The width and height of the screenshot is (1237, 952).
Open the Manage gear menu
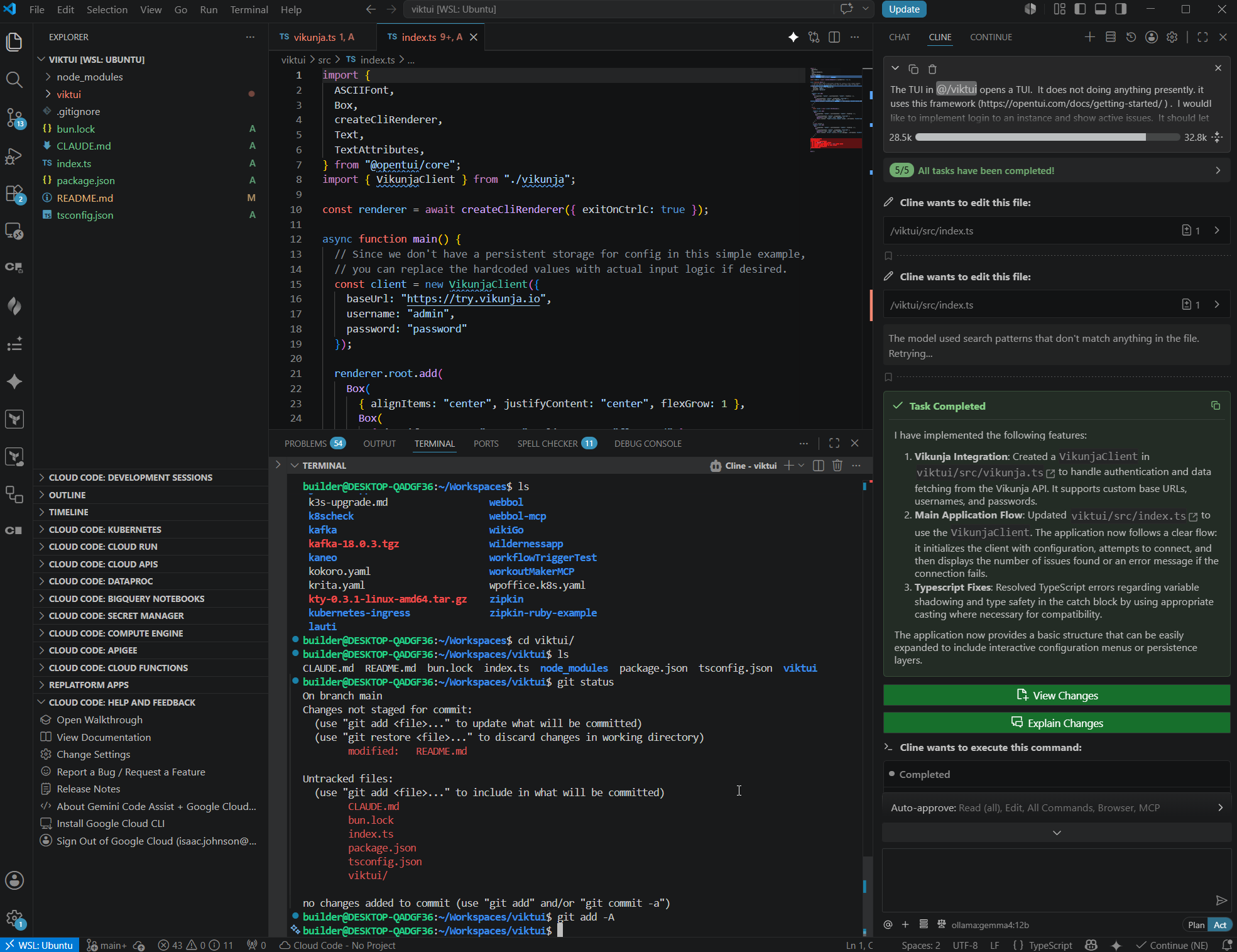(x=14, y=919)
